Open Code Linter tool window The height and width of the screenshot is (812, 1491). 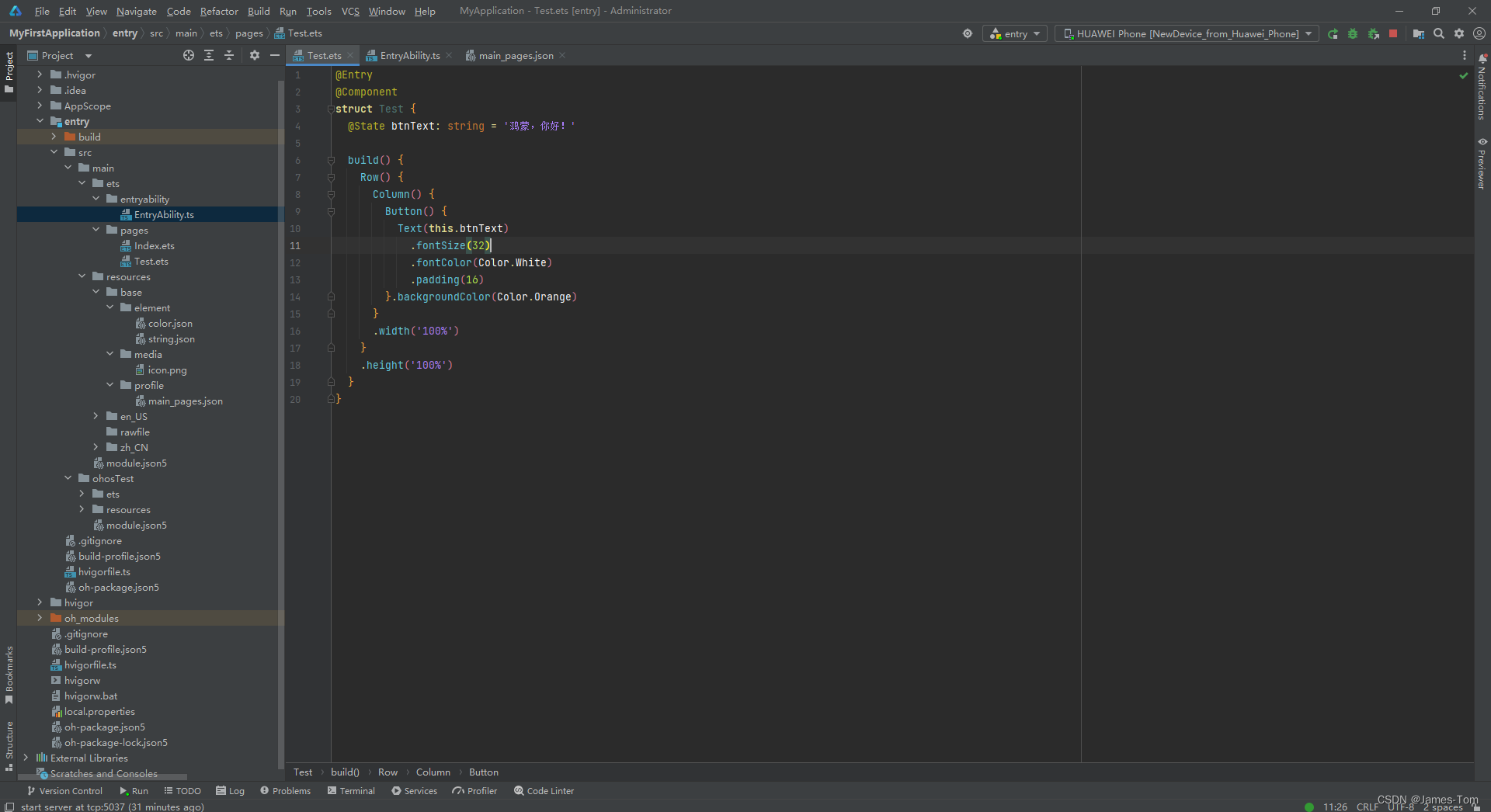pyautogui.click(x=544, y=791)
